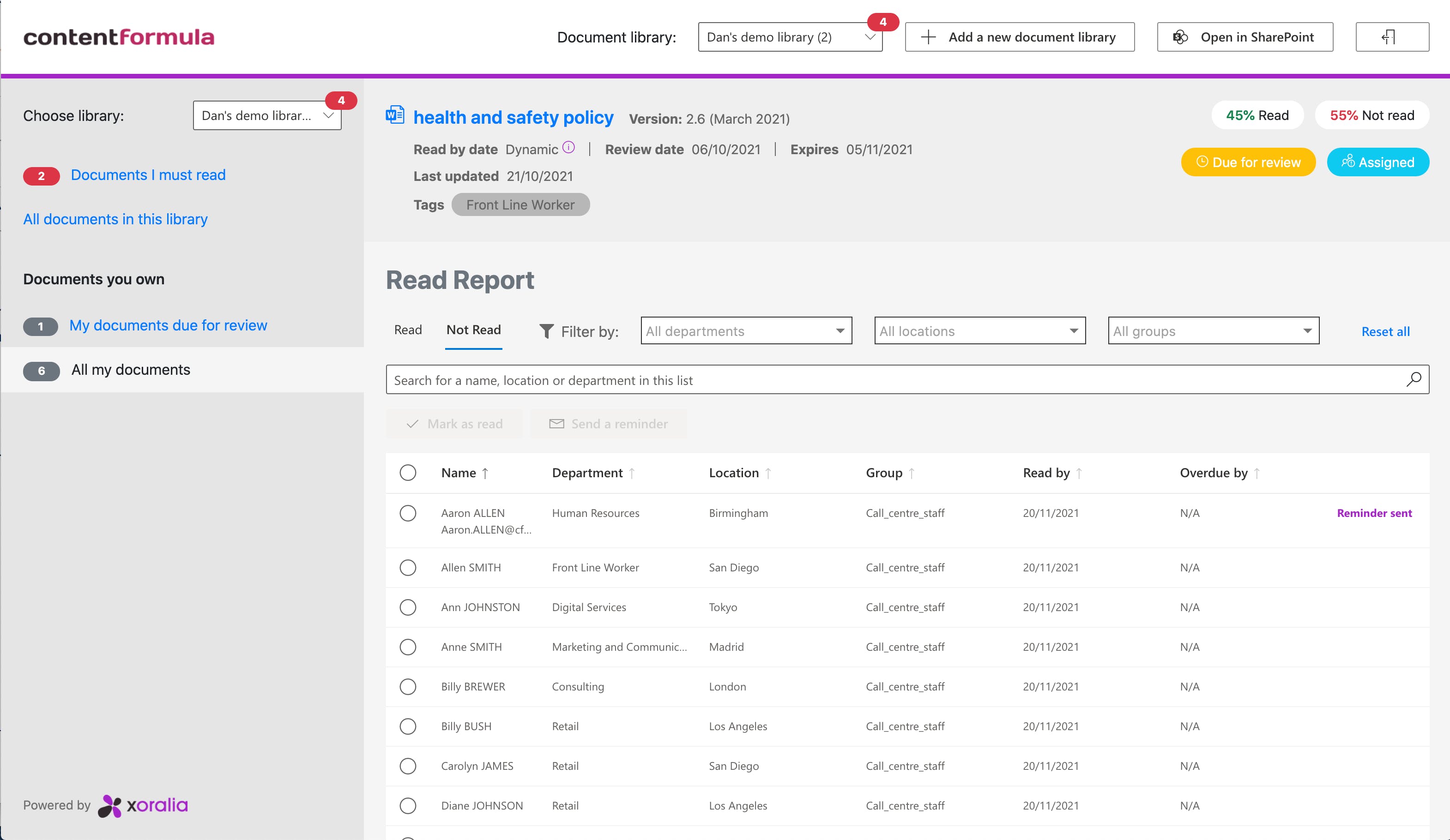1450x840 pixels.
Task: Click the Dynamic read-by-date info icon
Action: click(x=568, y=147)
